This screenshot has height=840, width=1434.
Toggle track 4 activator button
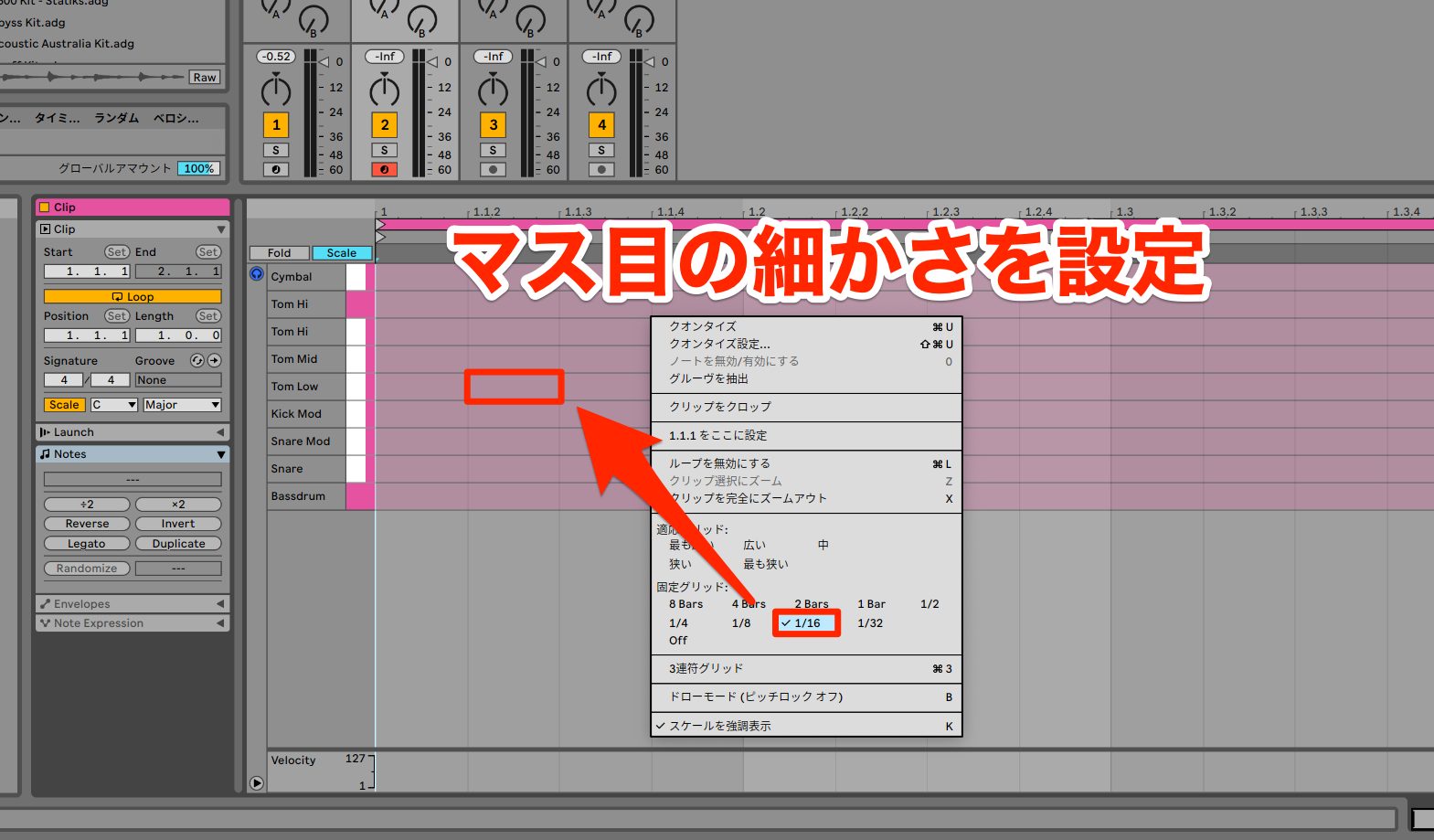coord(601,125)
